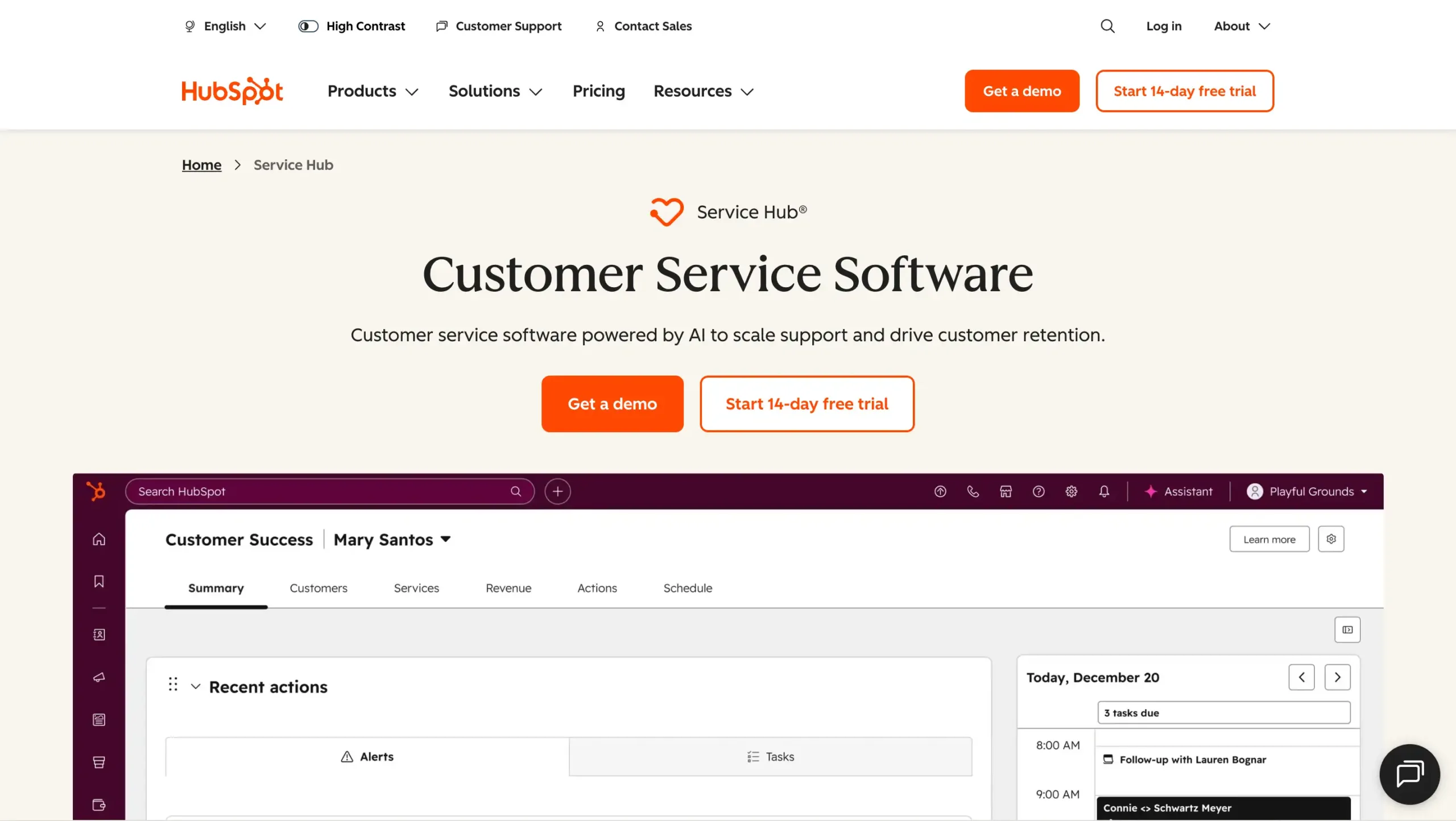1456x821 pixels.
Task: Open the Mary Santos dropdown
Action: tap(392, 539)
